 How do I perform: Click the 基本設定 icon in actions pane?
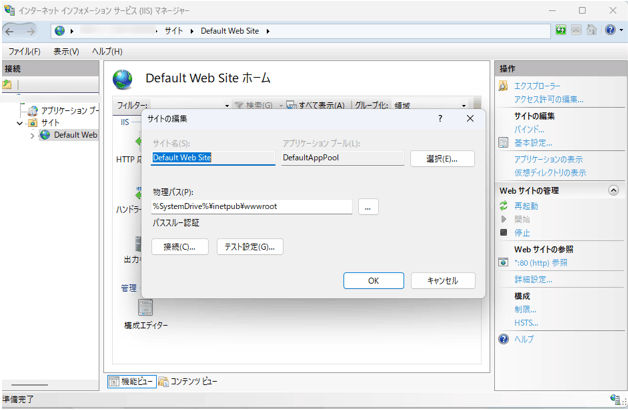click(x=503, y=143)
